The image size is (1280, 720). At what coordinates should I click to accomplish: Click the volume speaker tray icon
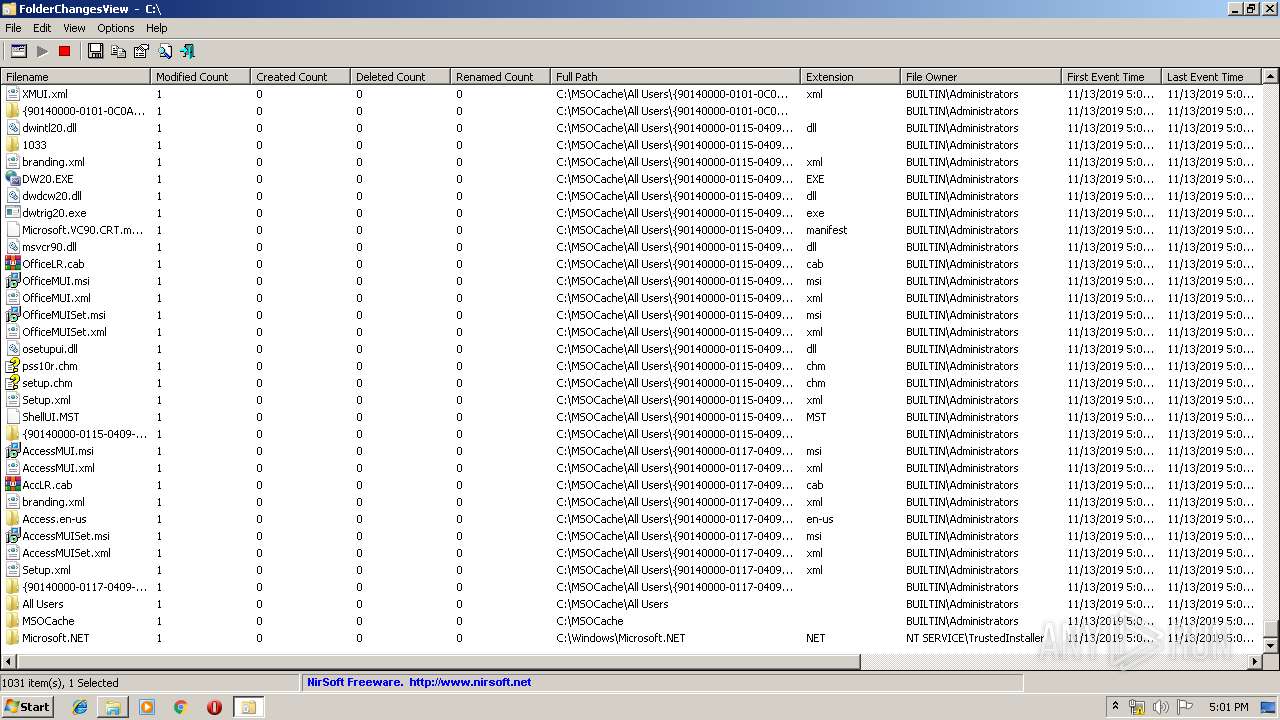point(1160,707)
